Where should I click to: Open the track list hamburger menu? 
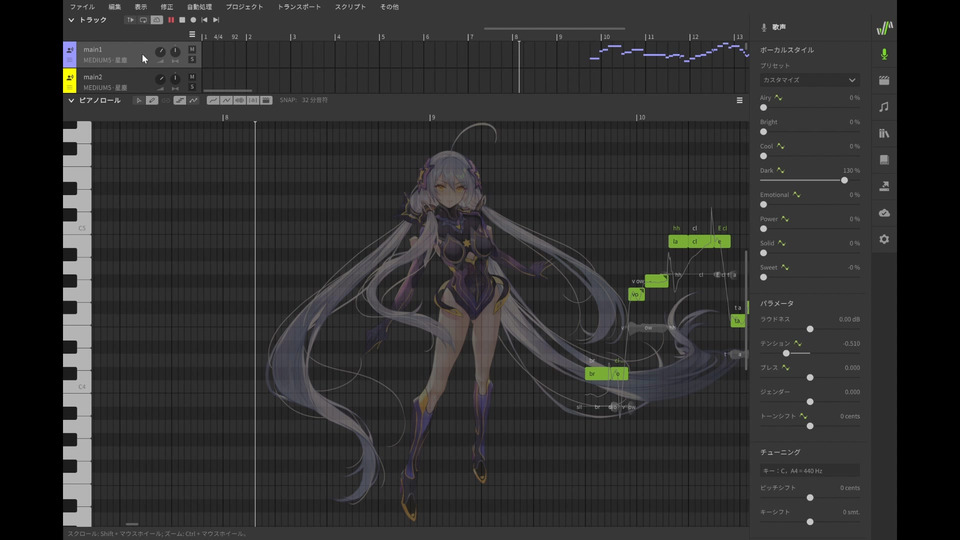(x=192, y=34)
